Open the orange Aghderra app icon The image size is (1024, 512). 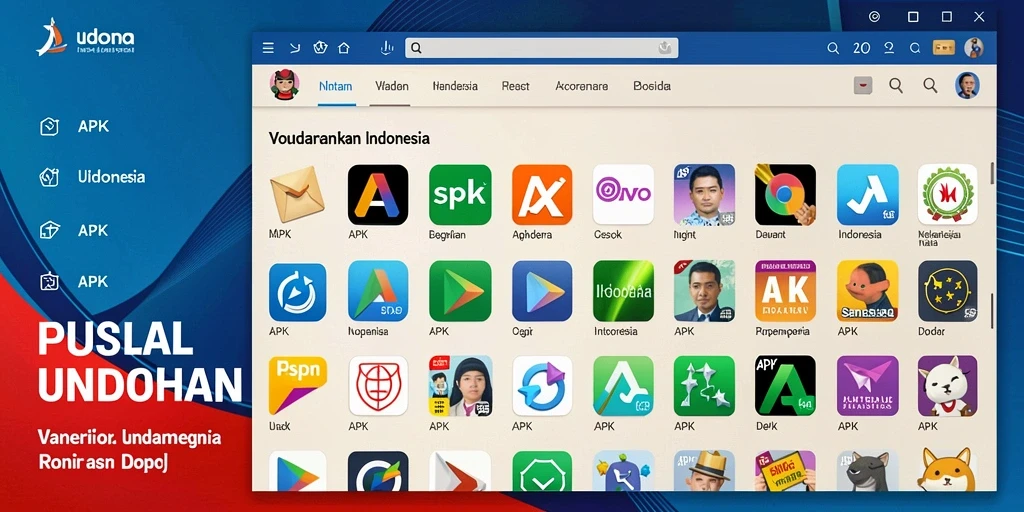[542, 195]
